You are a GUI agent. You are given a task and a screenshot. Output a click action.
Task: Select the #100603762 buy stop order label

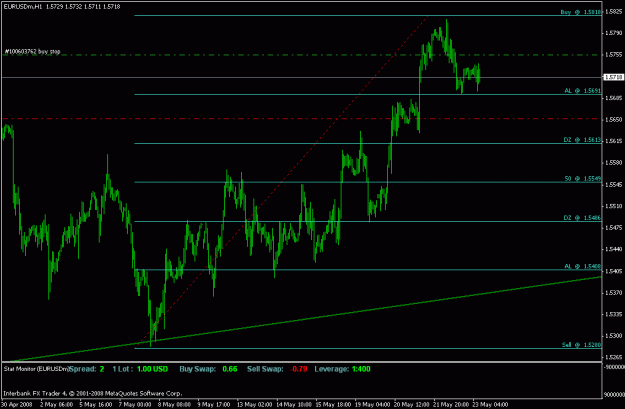(x=32, y=51)
